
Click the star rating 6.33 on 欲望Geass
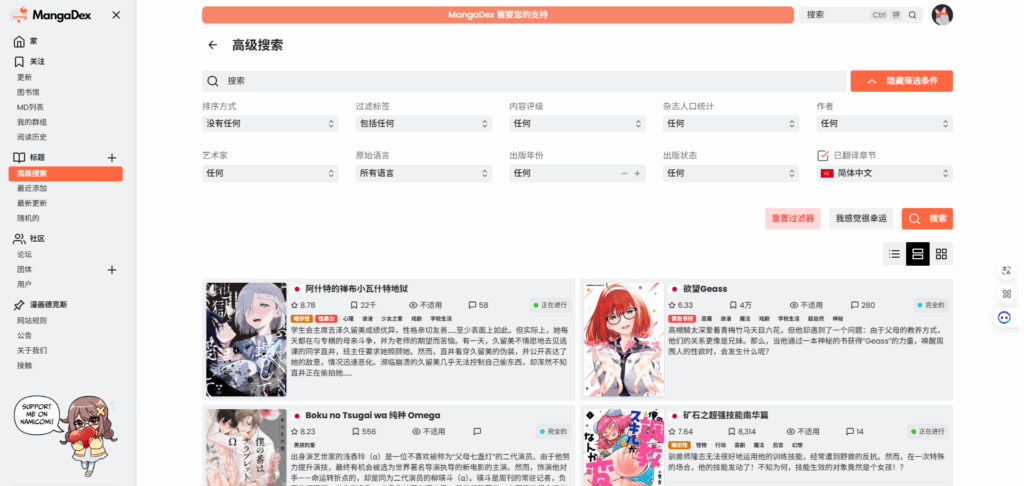click(x=680, y=305)
